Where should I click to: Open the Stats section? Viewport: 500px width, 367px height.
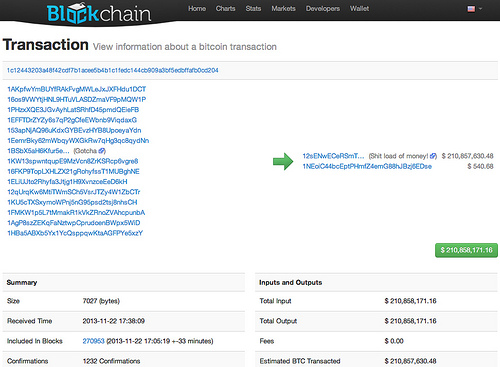click(x=253, y=9)
